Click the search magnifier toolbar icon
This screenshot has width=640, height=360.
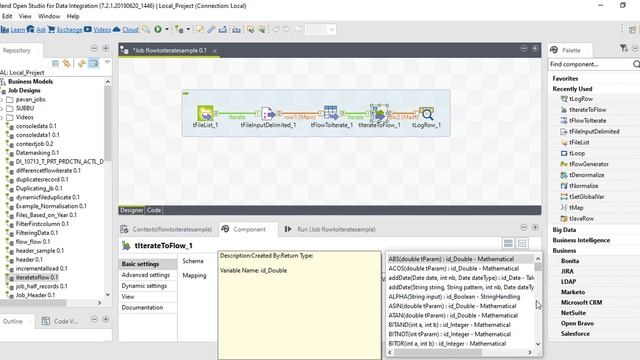[146, 29]
